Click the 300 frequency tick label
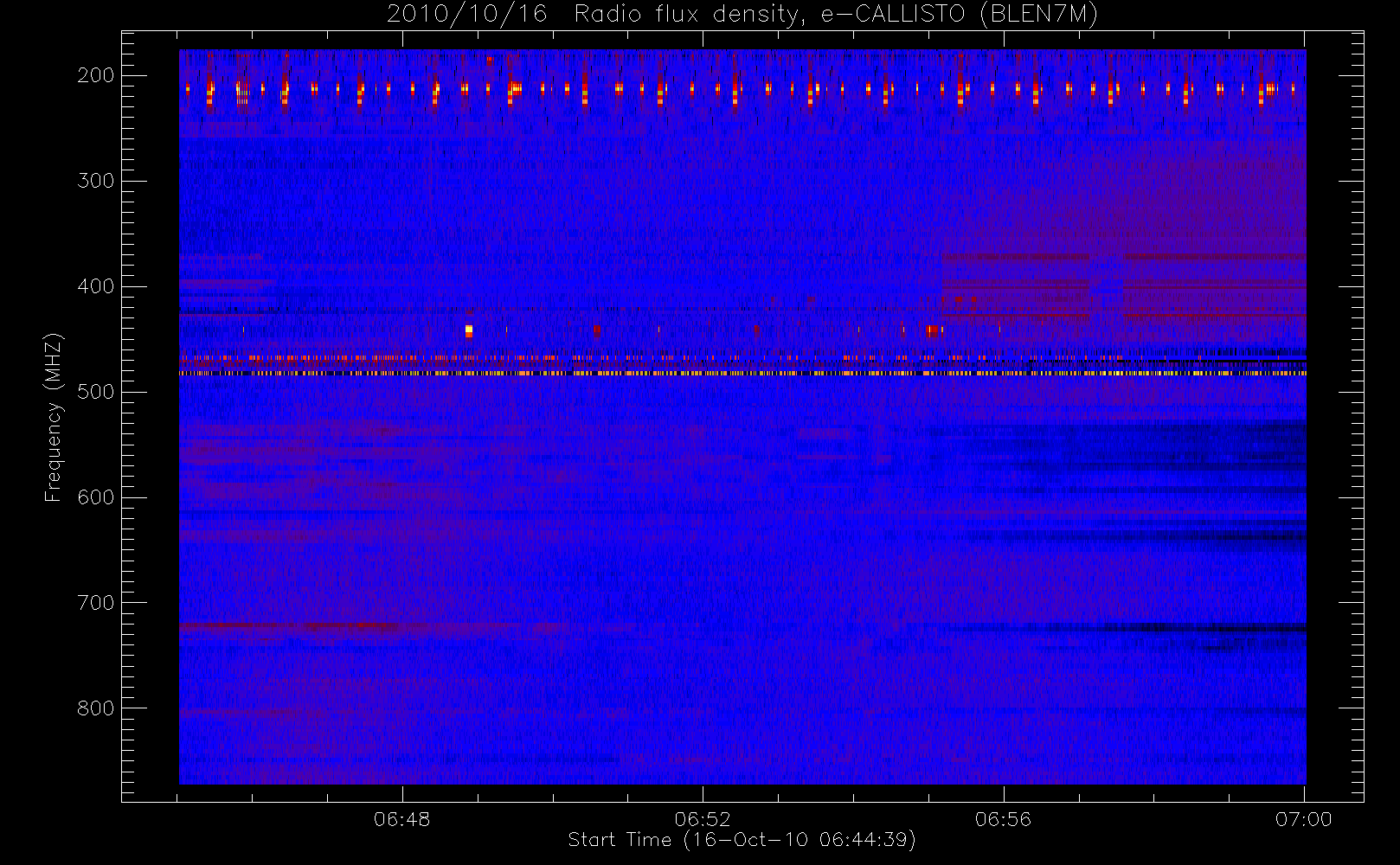Image resolution: width=1400 pixels, height=865 pixels. point(95,181)
